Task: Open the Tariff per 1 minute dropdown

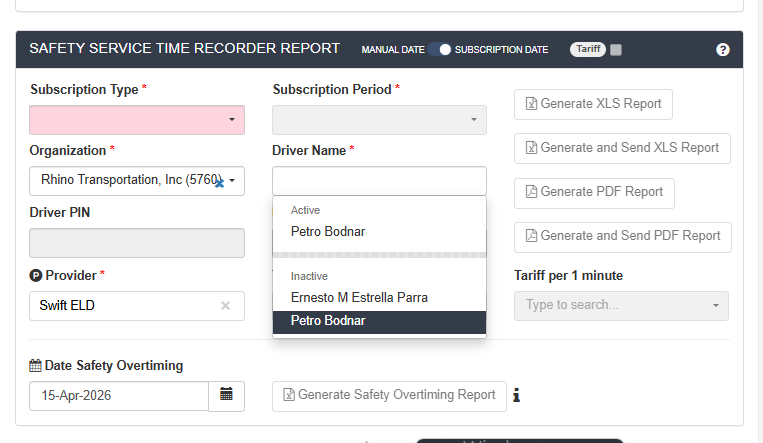Action: pyautogui.click(x=621, y=305)
